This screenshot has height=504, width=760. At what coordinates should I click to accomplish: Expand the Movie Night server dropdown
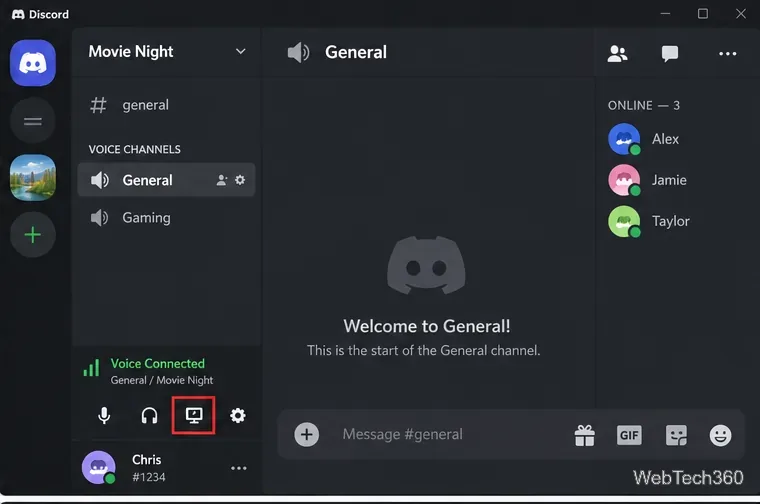[240, 51]
